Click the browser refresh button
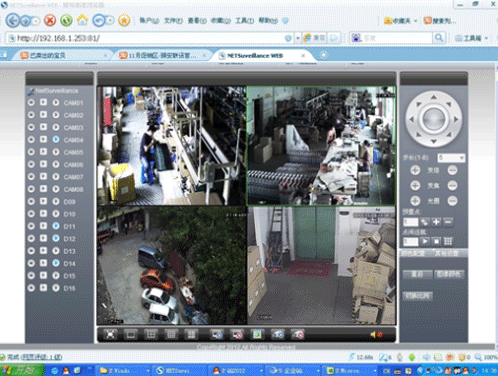498x376 pixels. pos(66,20)
